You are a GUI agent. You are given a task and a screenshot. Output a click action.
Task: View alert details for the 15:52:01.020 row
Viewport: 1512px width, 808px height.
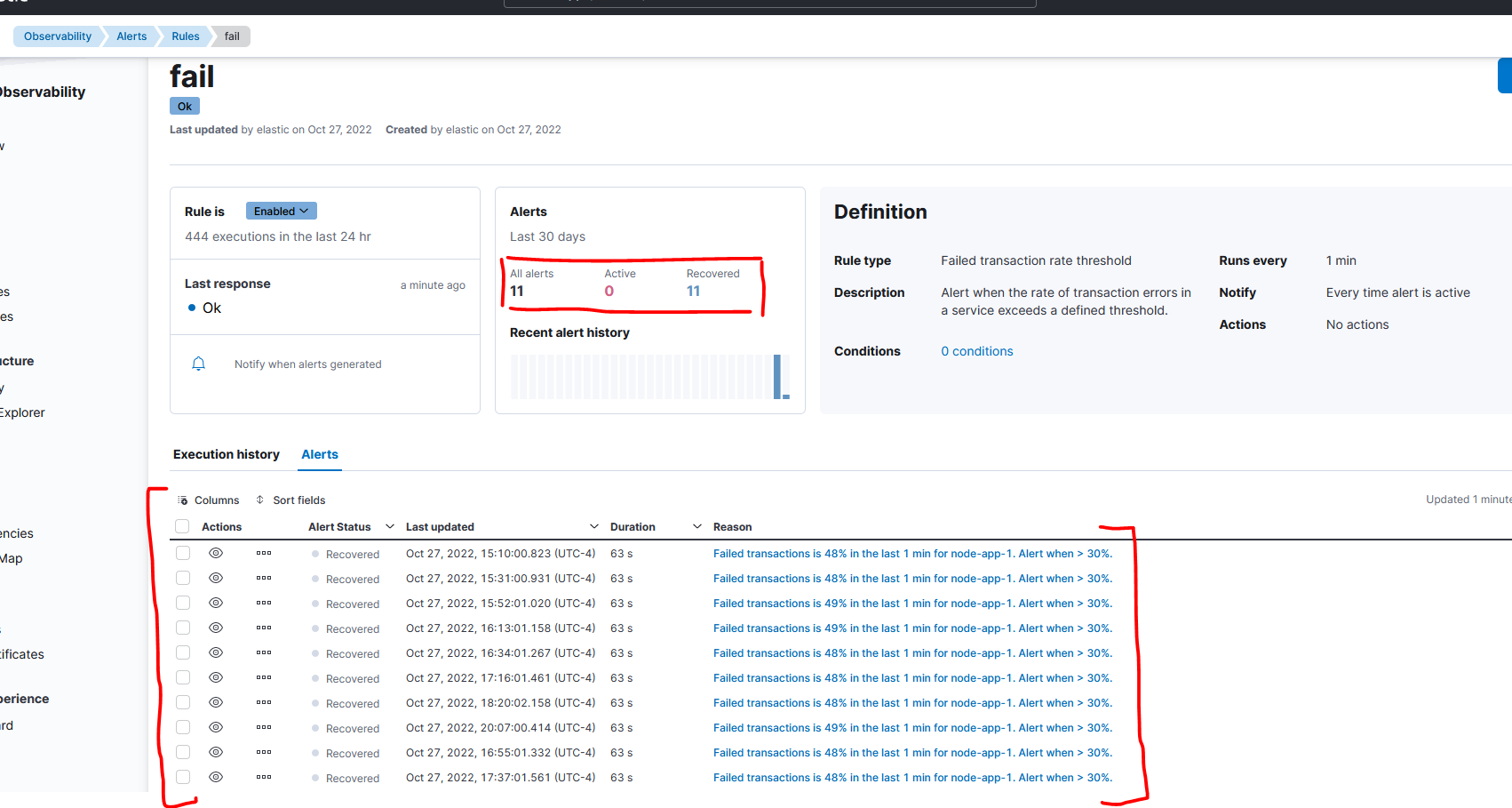(x=216, y=603)
